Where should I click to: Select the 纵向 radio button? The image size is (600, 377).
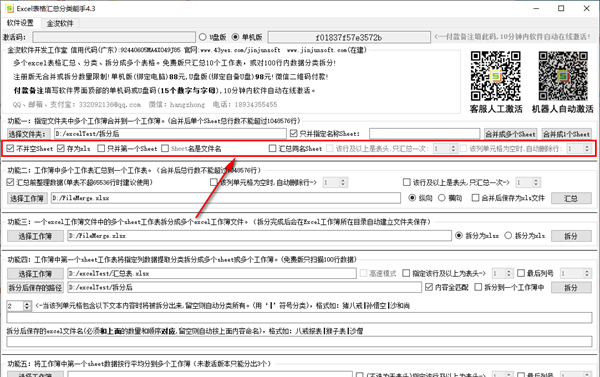point(412,198)
